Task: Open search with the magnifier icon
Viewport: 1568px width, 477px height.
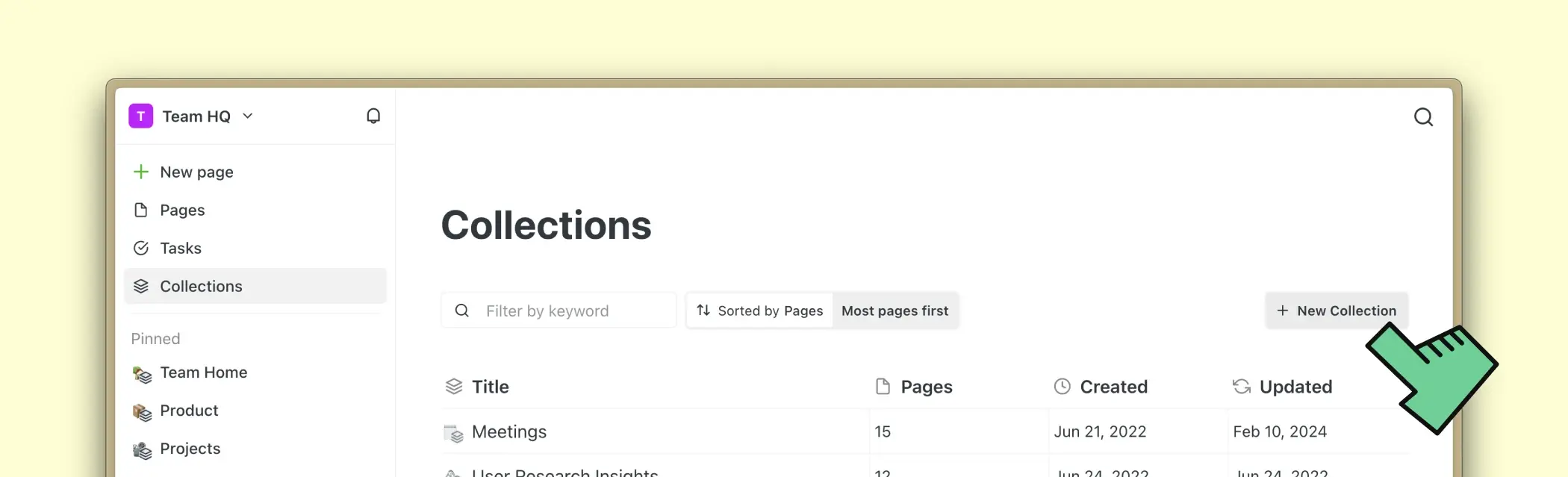Action: 1423,117
